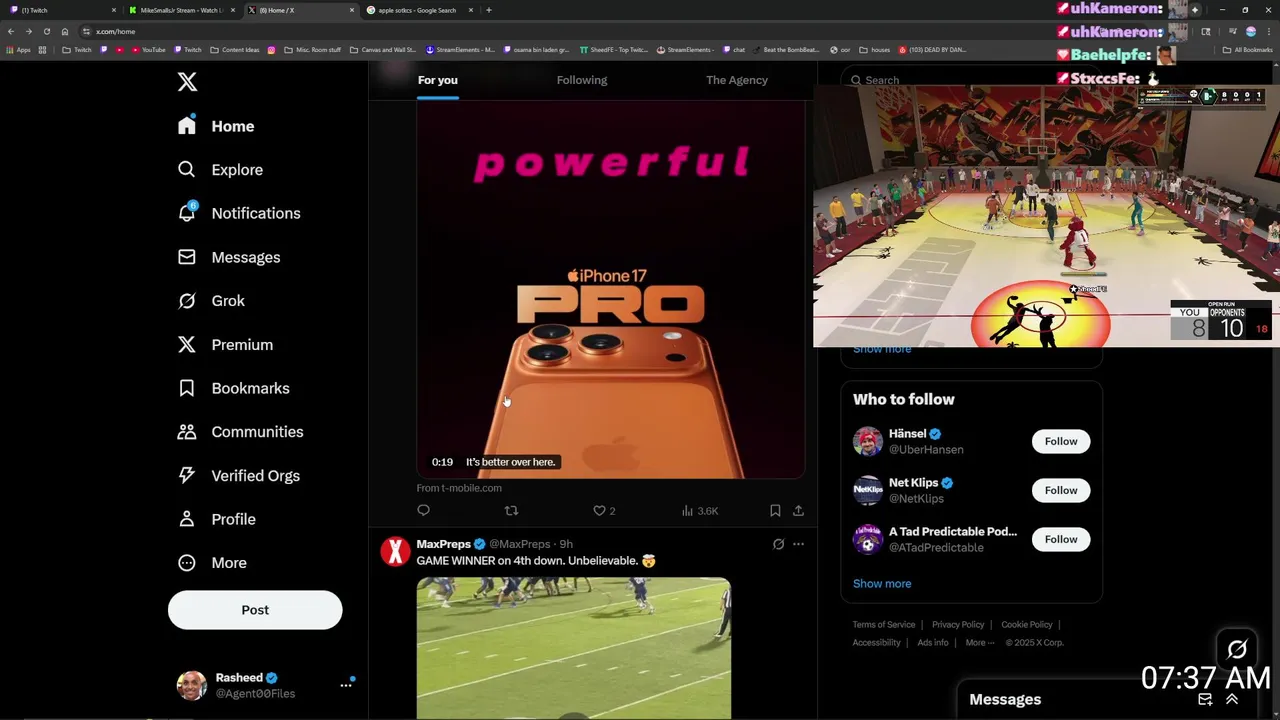Open Content Ideas bookmark folder
The width and height of the screenshot is (1280, 720).
(234, 50)
